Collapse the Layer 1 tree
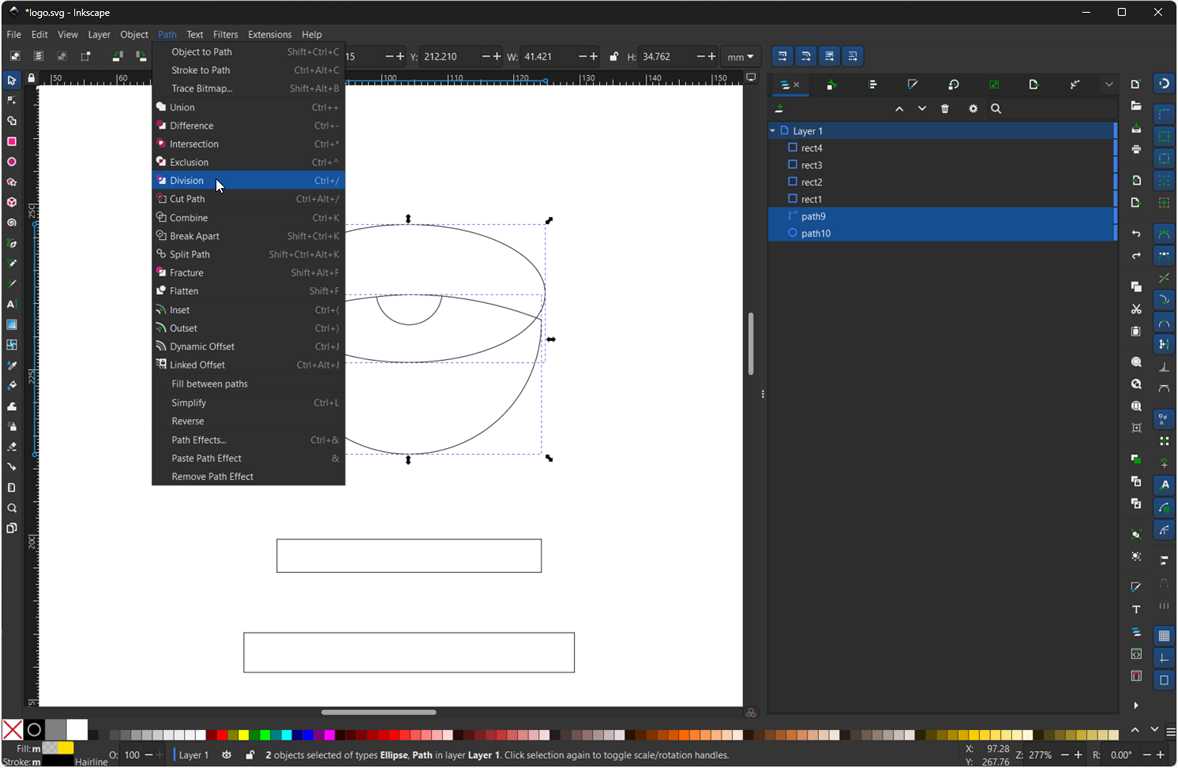The image size is (1178, 768). [772, 131]
